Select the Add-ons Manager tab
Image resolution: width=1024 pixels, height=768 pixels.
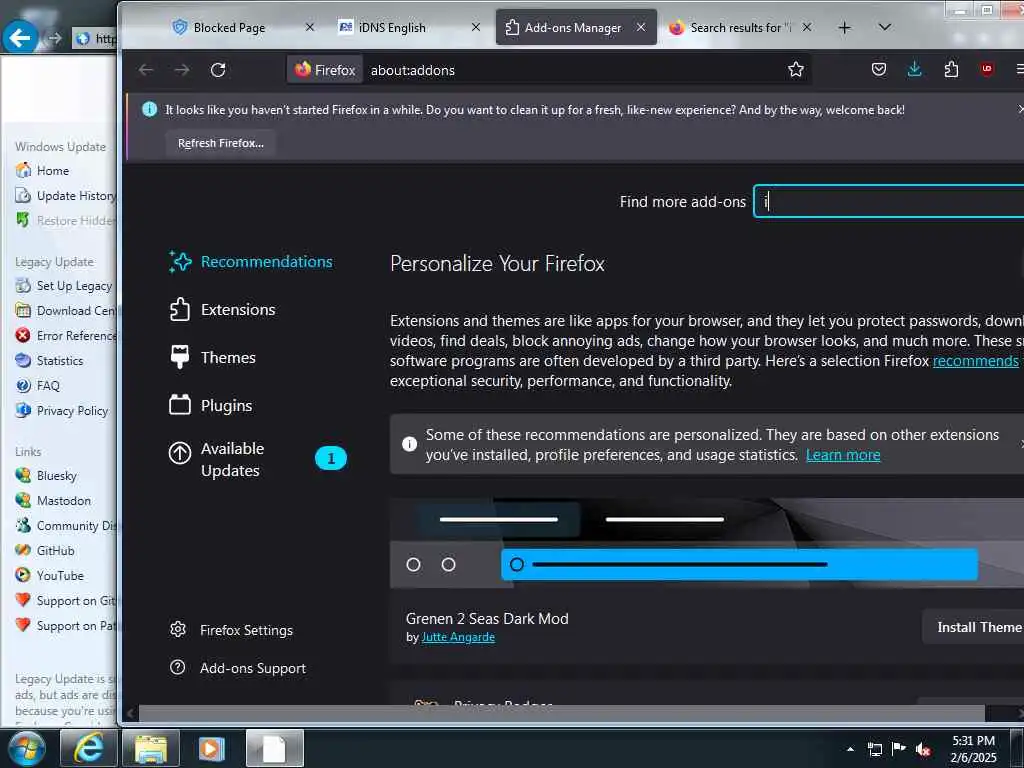[x=576, y=27]
